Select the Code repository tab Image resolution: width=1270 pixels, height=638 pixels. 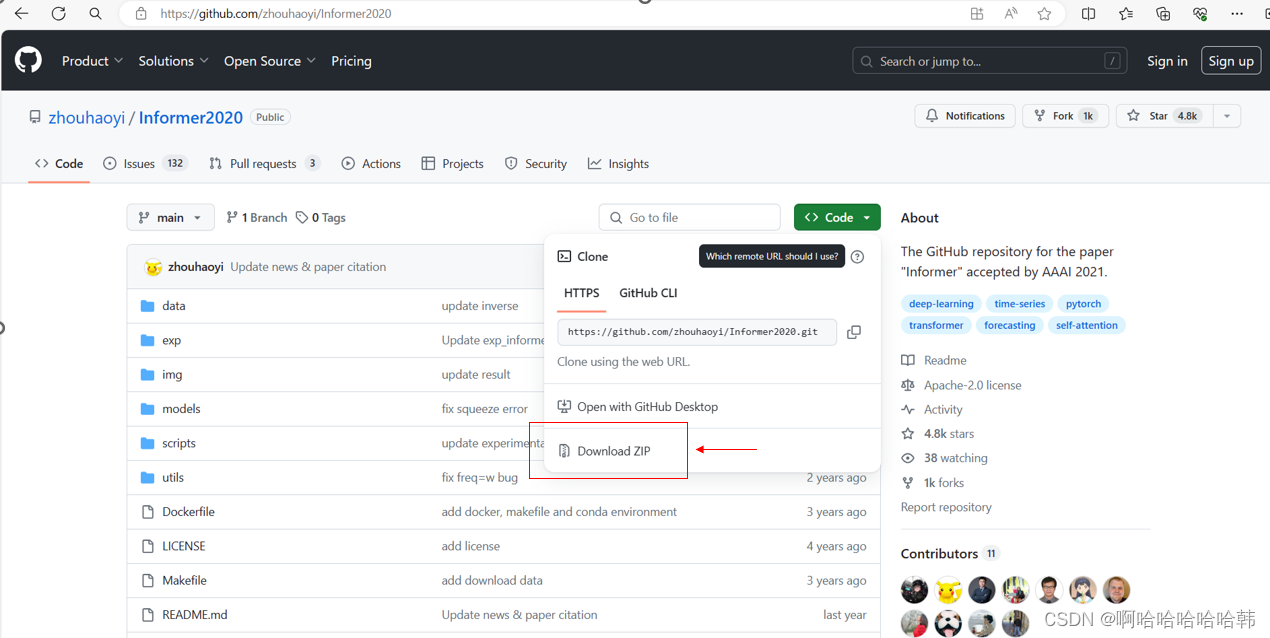[x=59, y=164]
